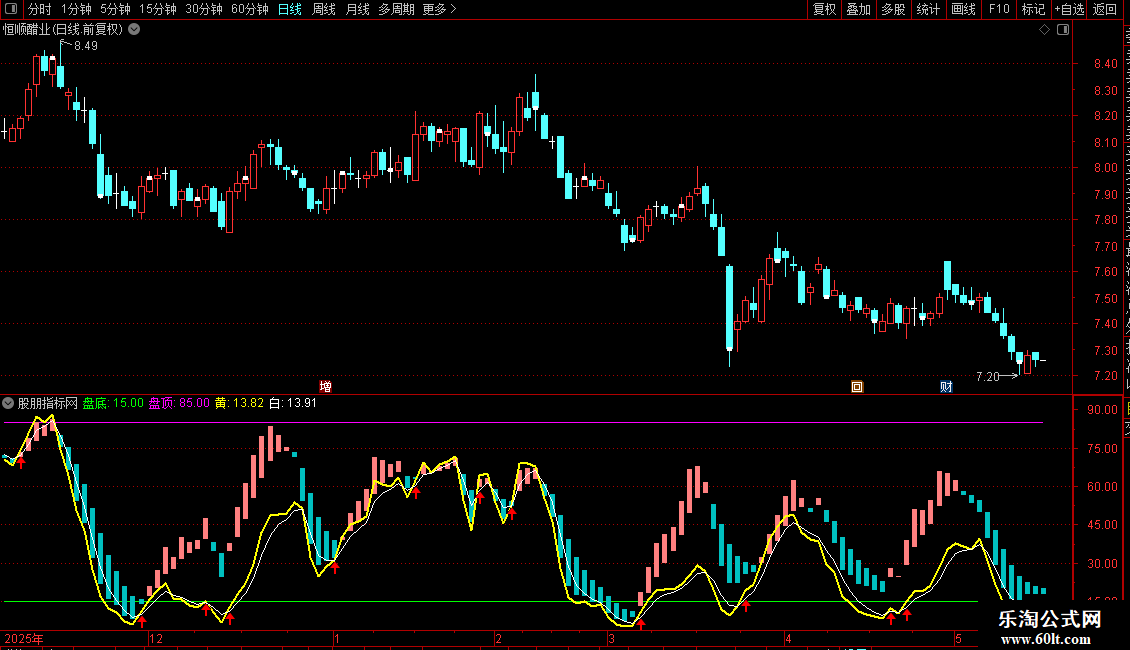Select the 月线 monthly chart tab
The image size is (1130, 650).
click(357, 9)
